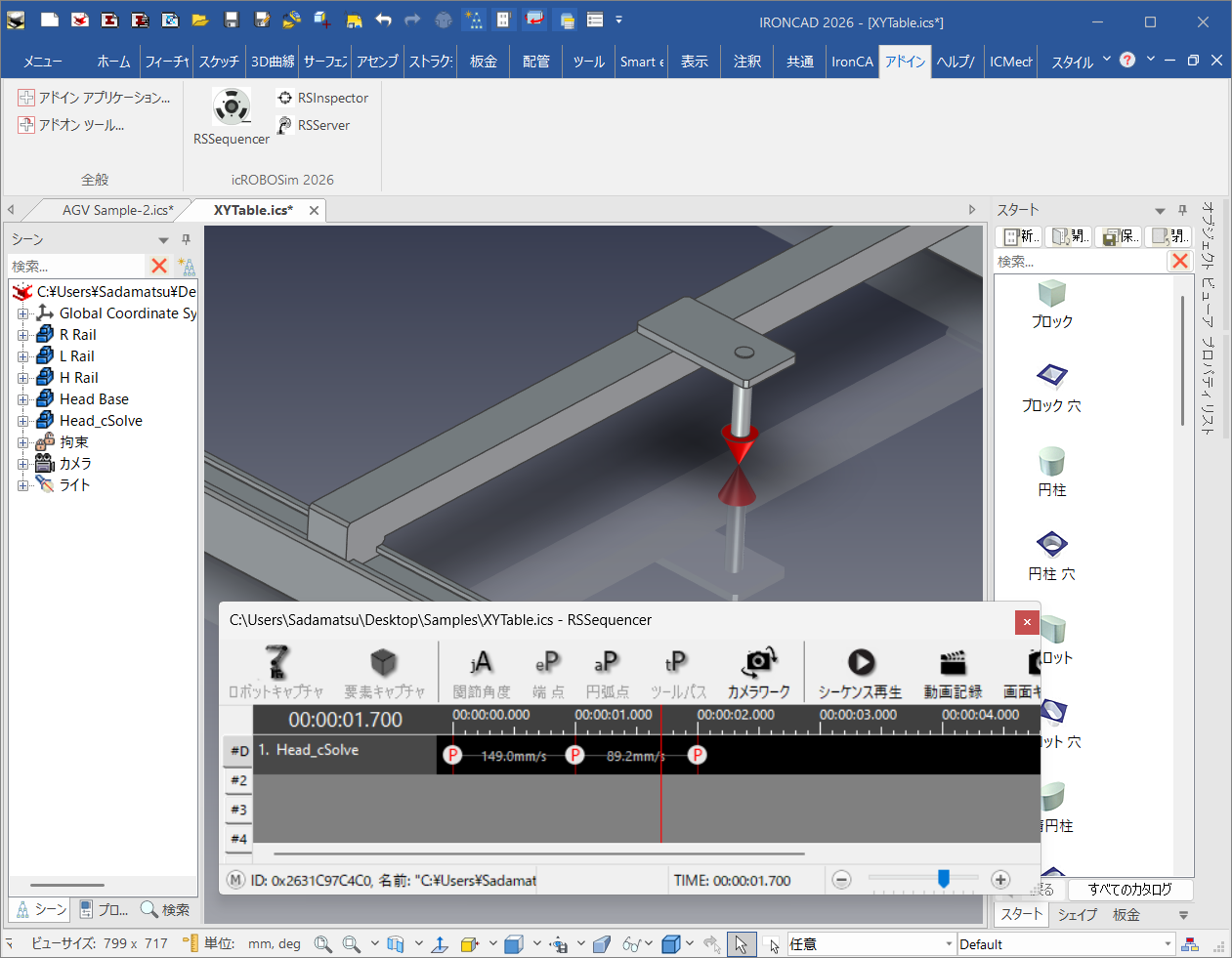Switch to the 検索 tab below scene tree

coord(165,909)
